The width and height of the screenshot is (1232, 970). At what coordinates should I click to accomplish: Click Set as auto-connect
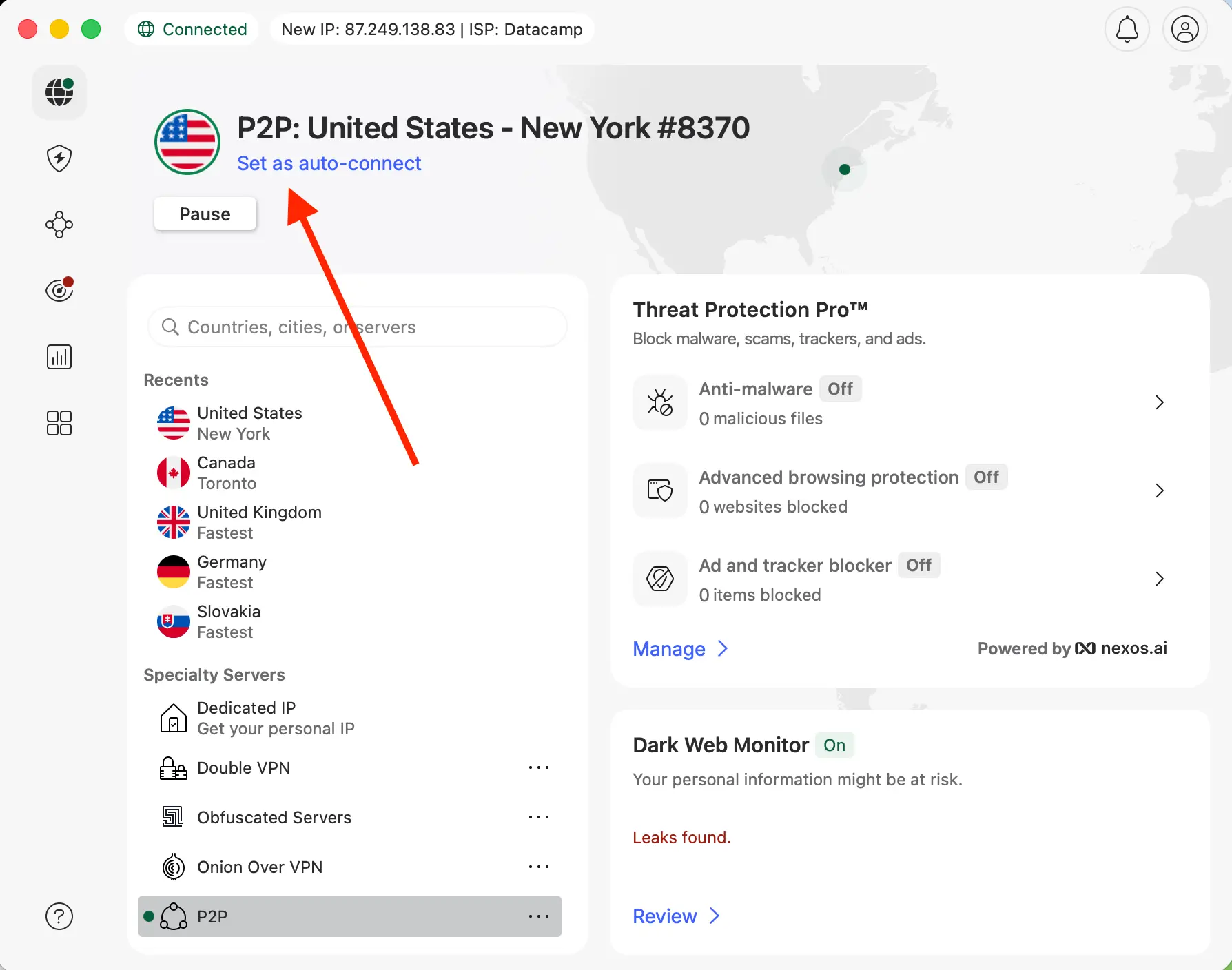[329, 163]
